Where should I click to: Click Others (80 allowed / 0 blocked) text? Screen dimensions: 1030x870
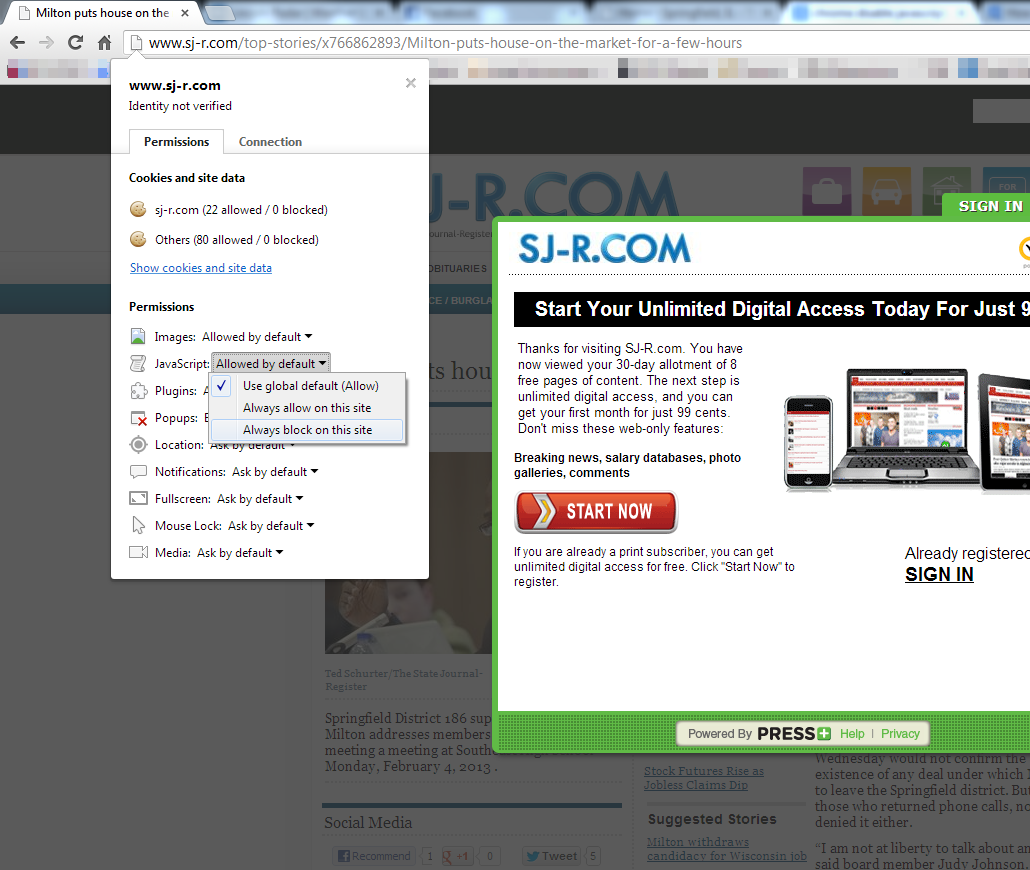coord(236,240)
